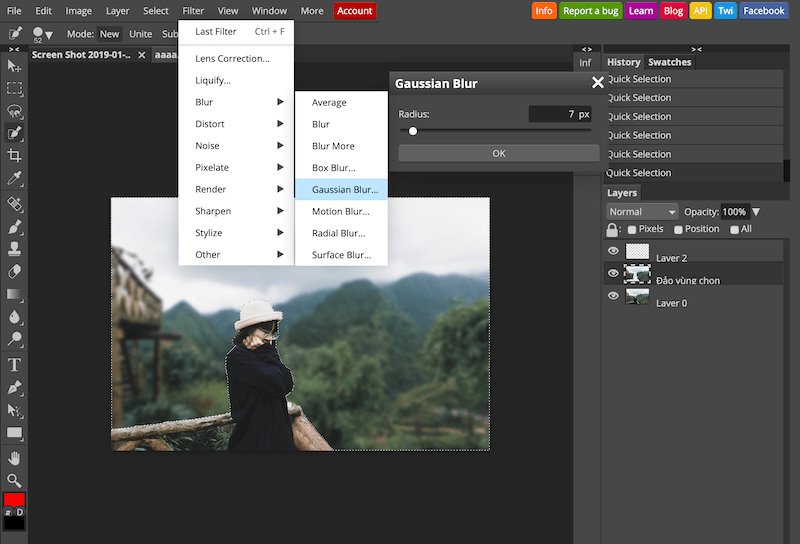The height and width of the screenshot is (544, 800).
Task: Click the orange Info button
Action: pyautogui.click(x=544, y=11)
